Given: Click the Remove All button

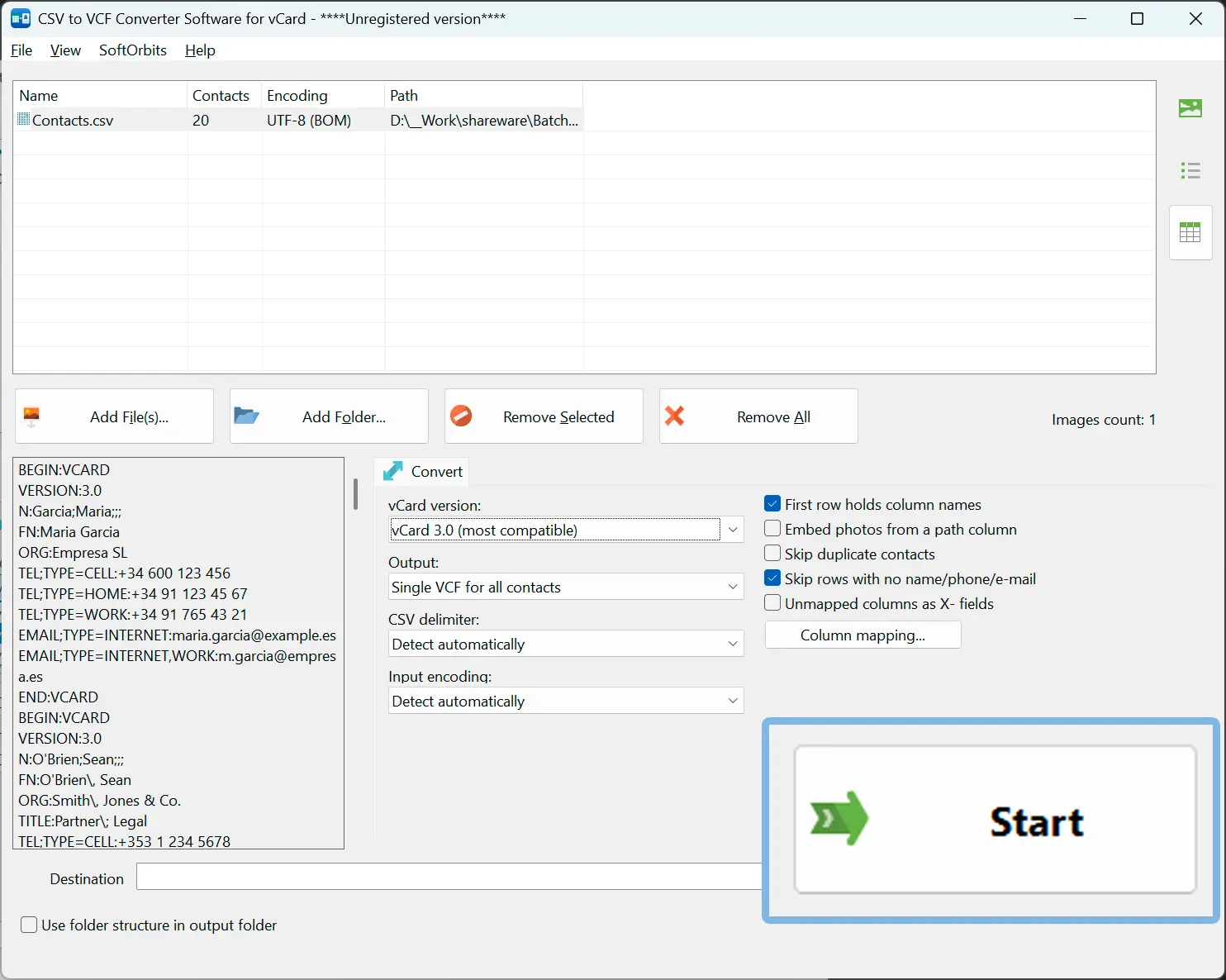Looking at the screenshot, I should 758,416.
